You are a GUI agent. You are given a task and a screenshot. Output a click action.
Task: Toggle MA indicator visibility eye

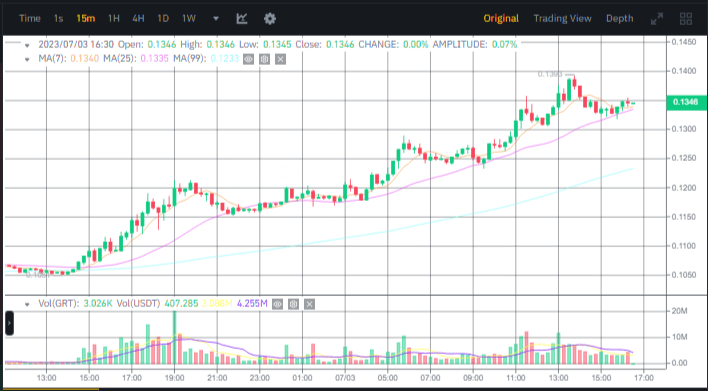coord(248,59)
